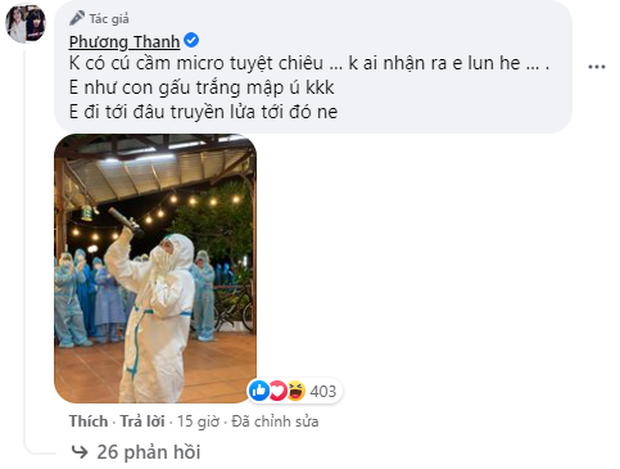Image resolution: width=620 pixels, height=469 pixels.
Task: Open the Phương Thanh profile link
Action: point(124,42)
